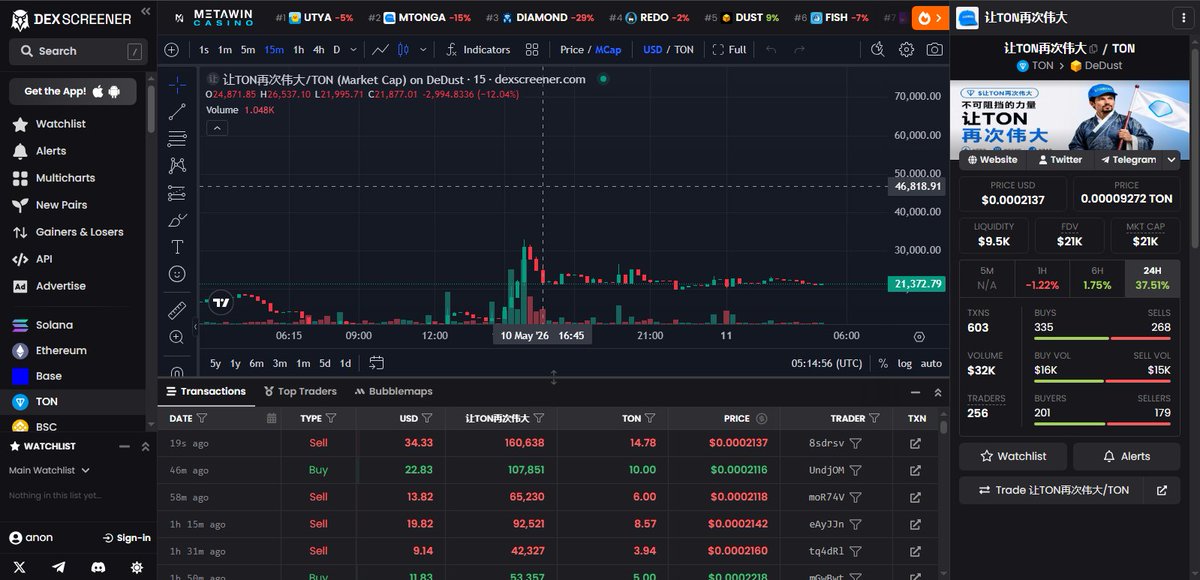Click trending token UTYA in ticker
Image resolution: width=1200 pixels, height=580 pixels.
[313, 18]
